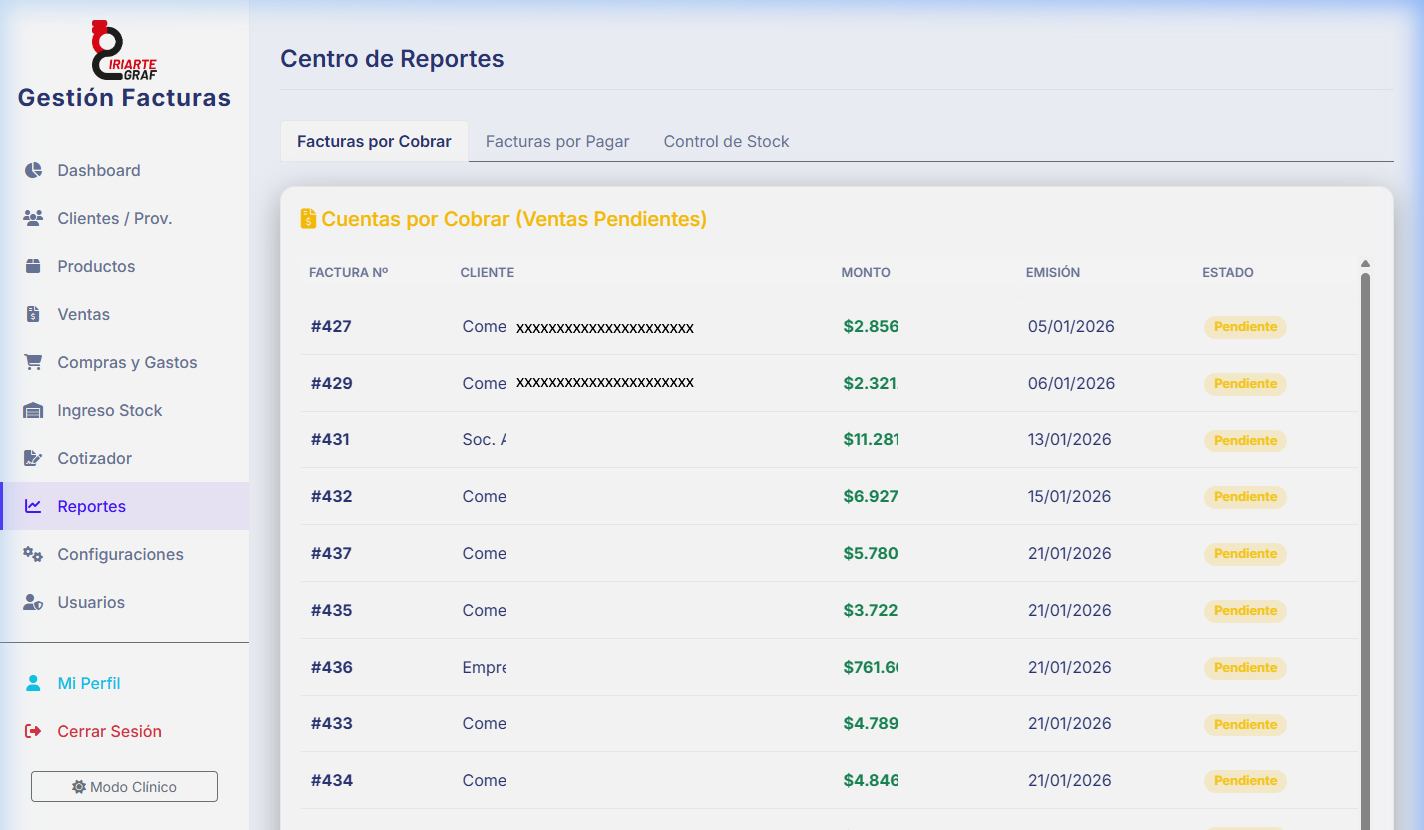This screenshot has width=1424, height=830.
Task: Click the EMISIÓN column header
Action: [1053, 272]
